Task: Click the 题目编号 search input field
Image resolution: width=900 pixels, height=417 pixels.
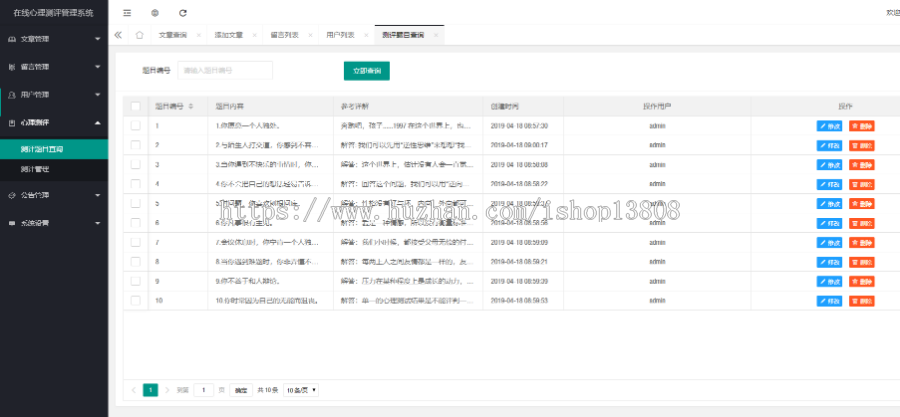Action: pos(225,71)
